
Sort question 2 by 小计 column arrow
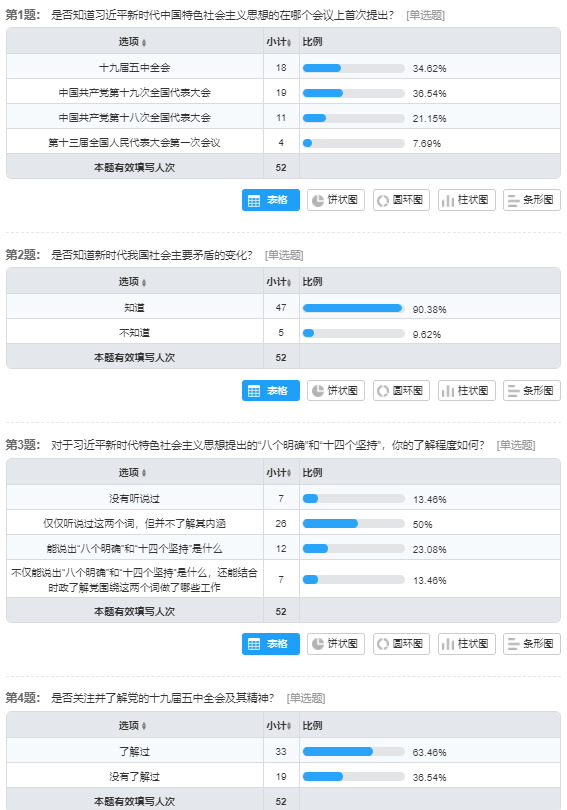point(289,282)
